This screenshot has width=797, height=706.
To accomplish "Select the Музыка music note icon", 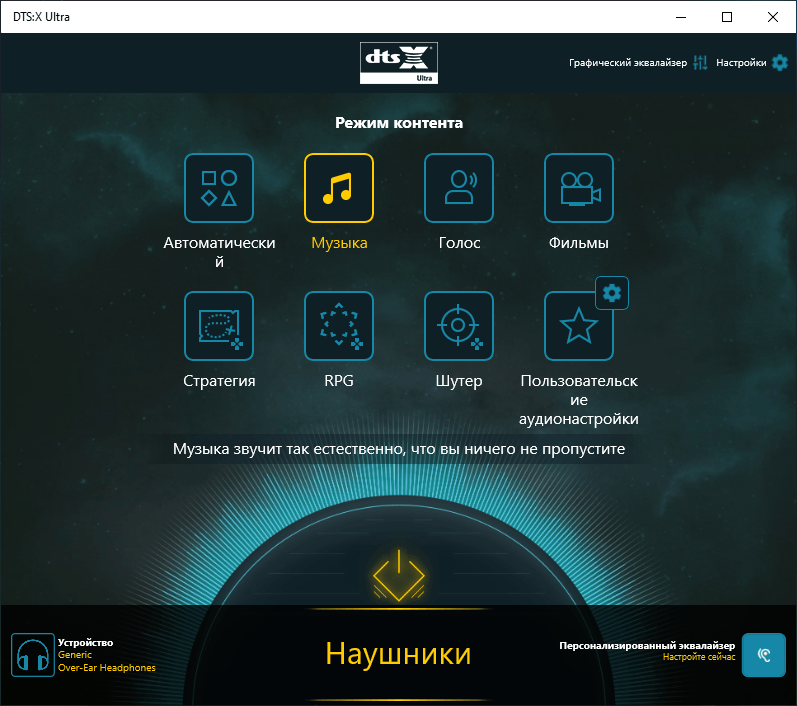I will (339, 188).
